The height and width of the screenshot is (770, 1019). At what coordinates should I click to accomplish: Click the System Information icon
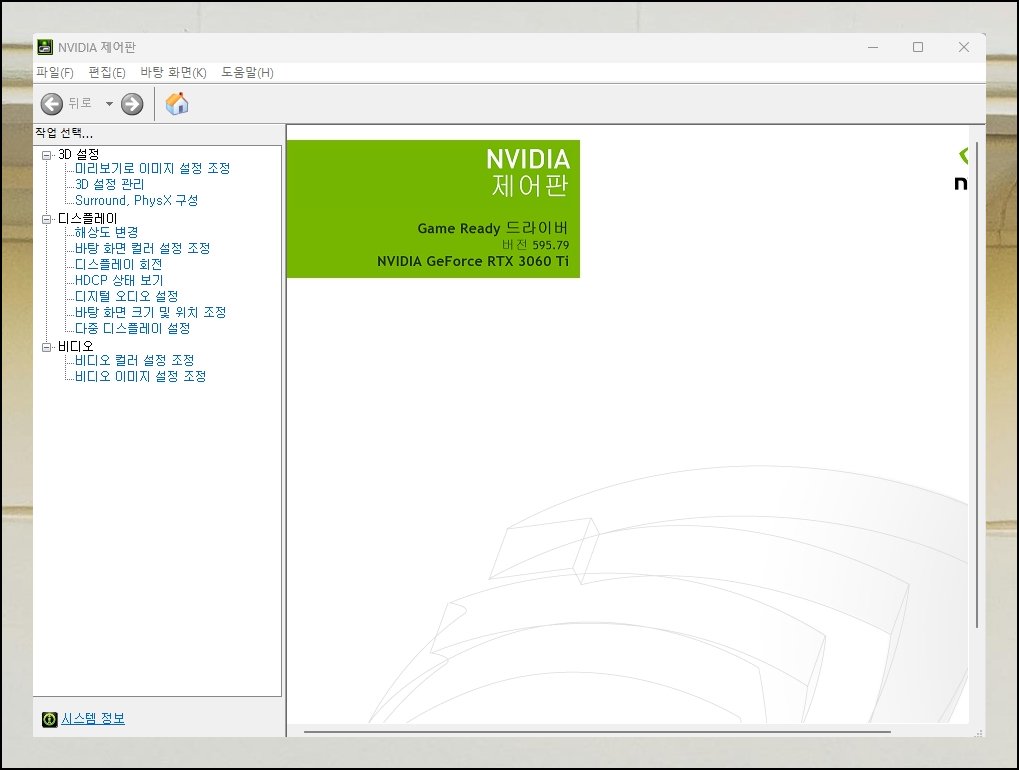coord(49,719)
